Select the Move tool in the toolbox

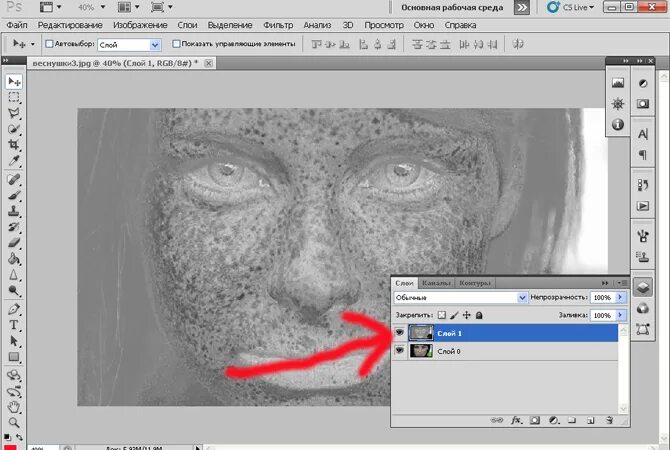pos(14,81)
